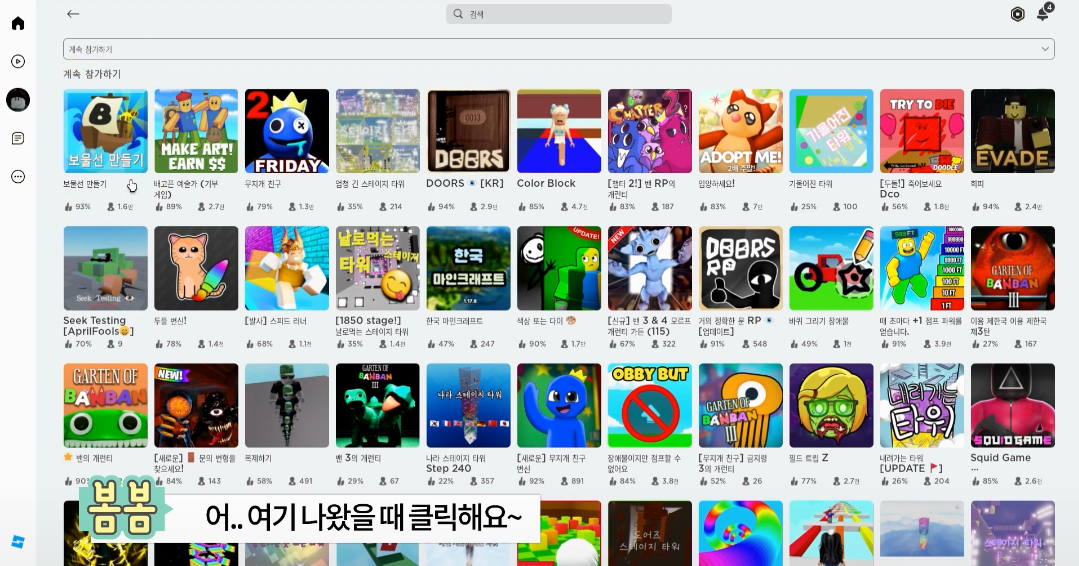Open the Obby But no-jump thumbnail

click(x=650, y=406)
